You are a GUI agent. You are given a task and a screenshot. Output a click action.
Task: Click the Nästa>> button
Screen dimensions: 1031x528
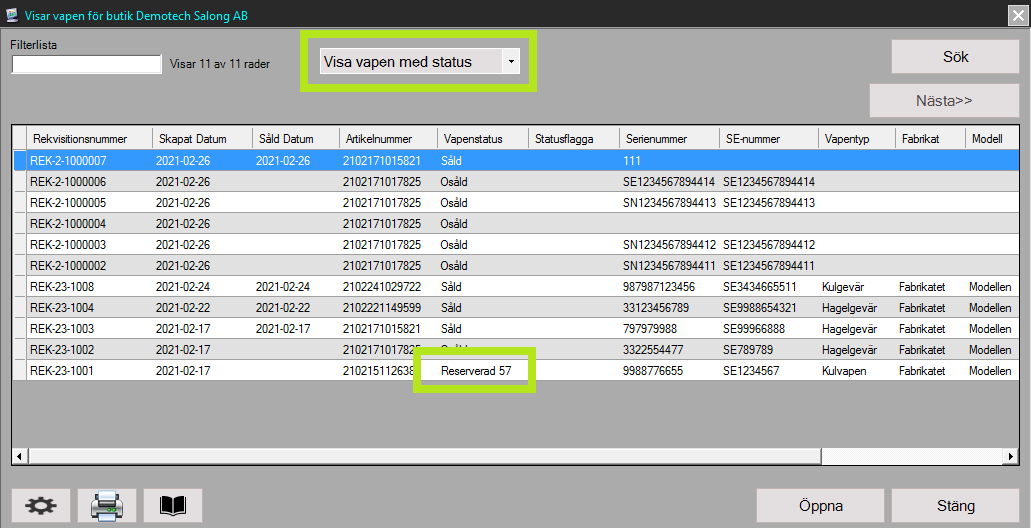(x=943, y=101)
